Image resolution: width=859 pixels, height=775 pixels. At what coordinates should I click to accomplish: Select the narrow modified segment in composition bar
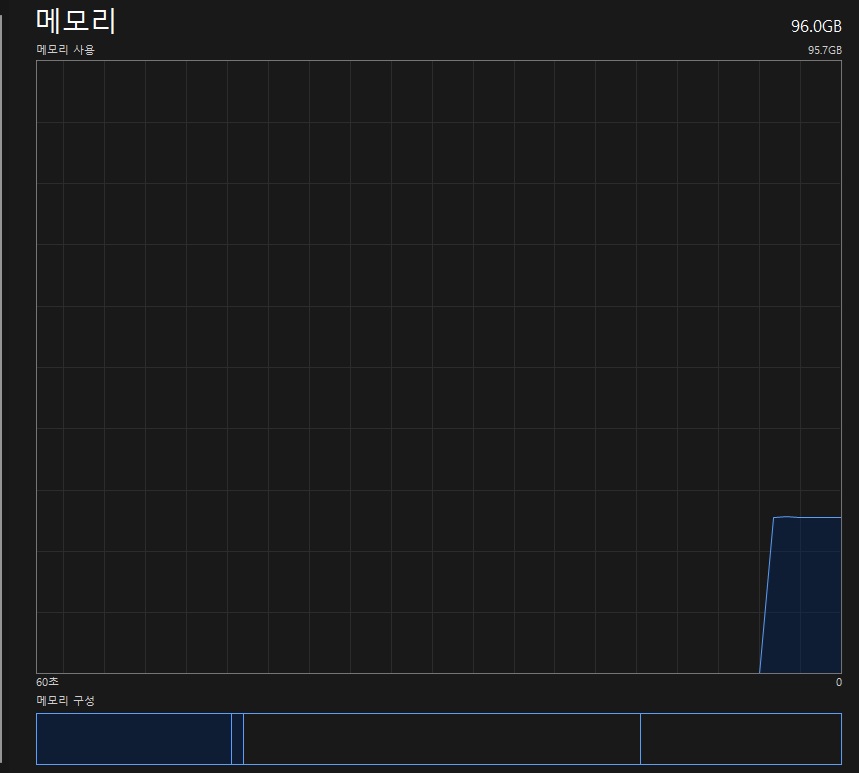pyautogui.click(x=237, y=739)
